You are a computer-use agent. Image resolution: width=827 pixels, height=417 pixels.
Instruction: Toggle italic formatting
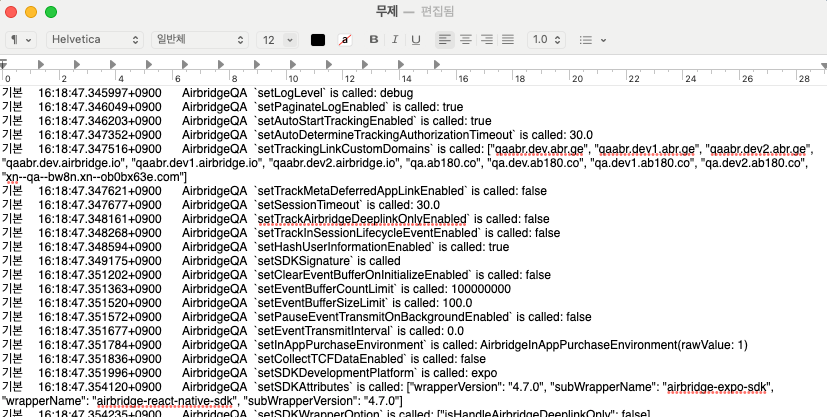395,40
